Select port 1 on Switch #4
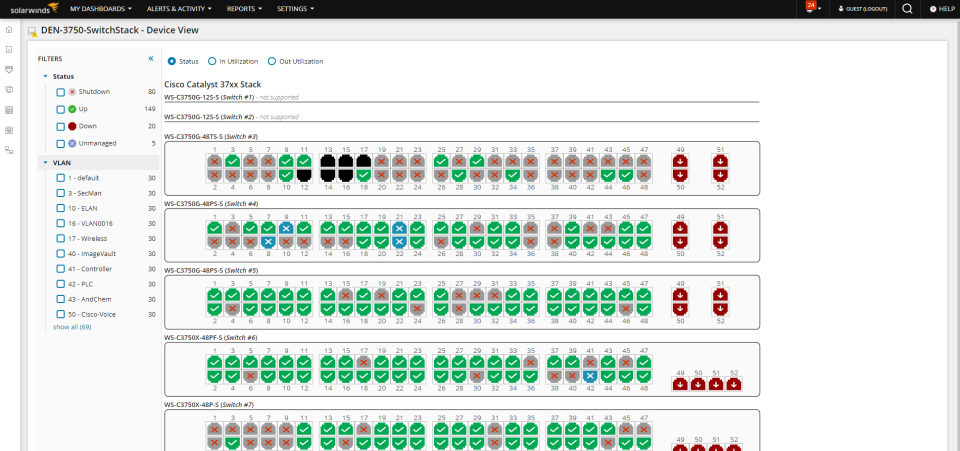 coord(214,228)
